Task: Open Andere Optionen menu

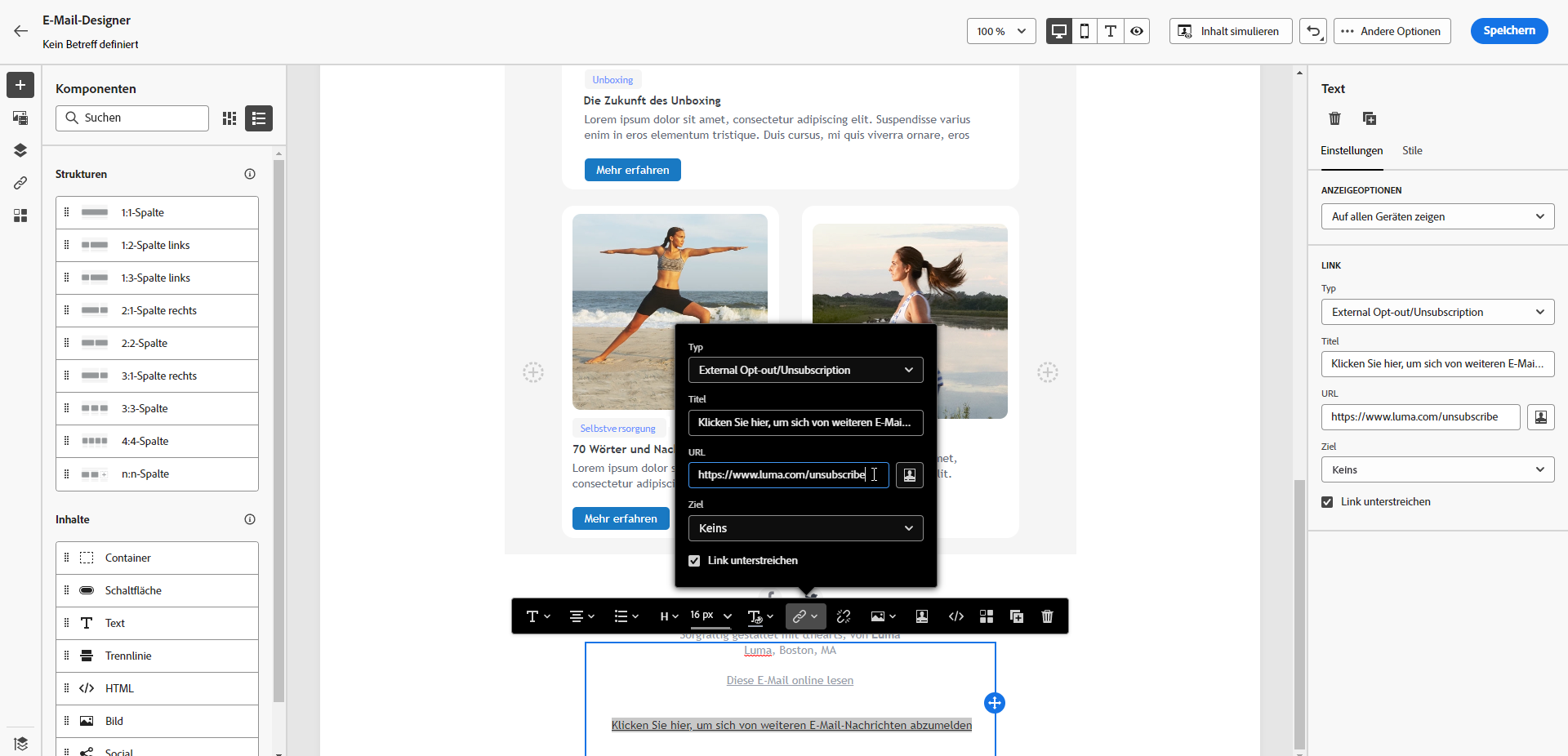Action: (1392, 31)
